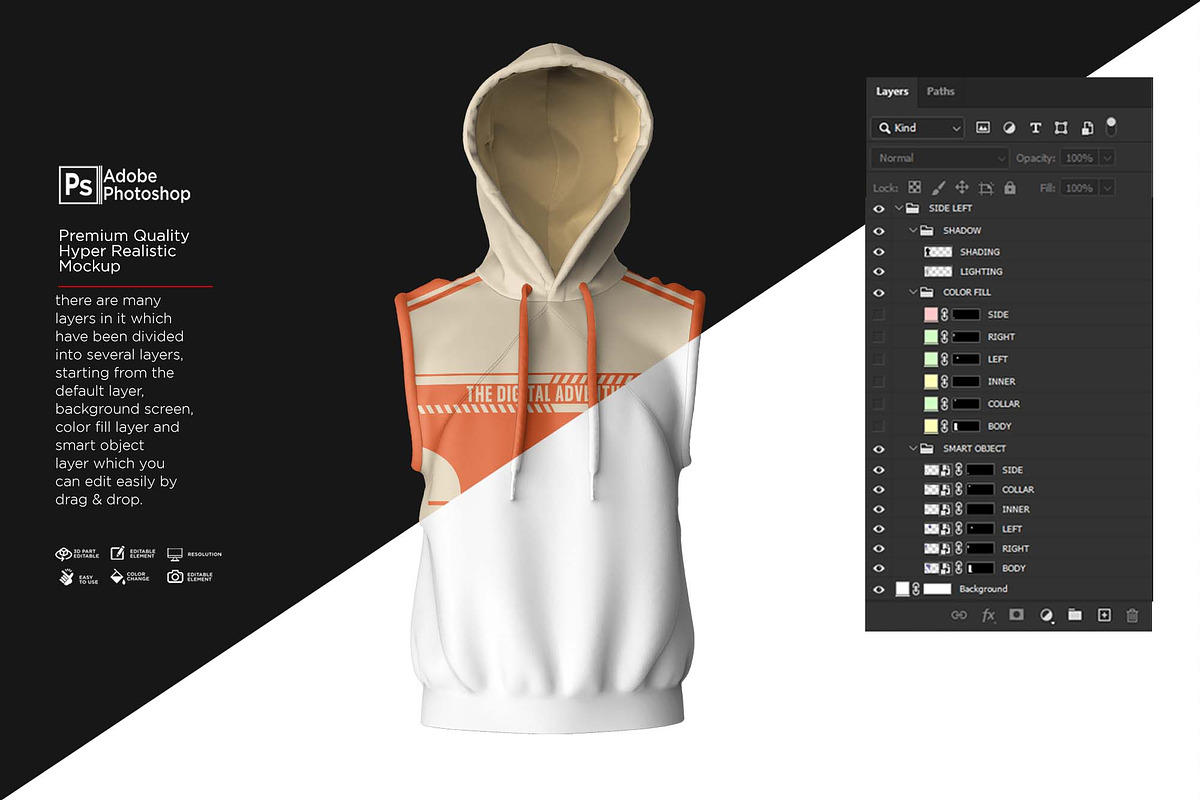Click chain link icon on Background layer

coord(916,589)
